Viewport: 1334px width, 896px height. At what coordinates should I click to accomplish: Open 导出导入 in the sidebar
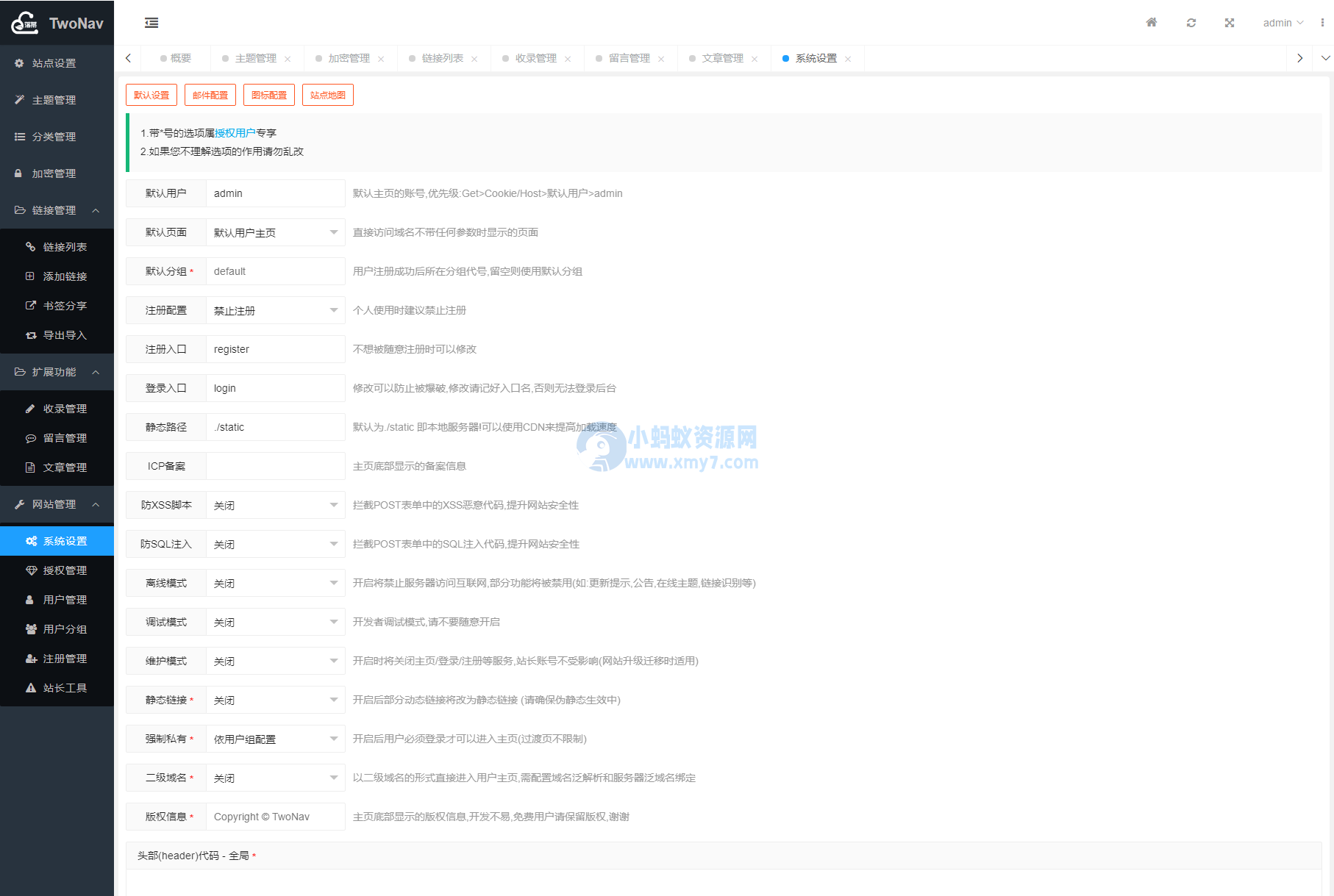point(57,335)
